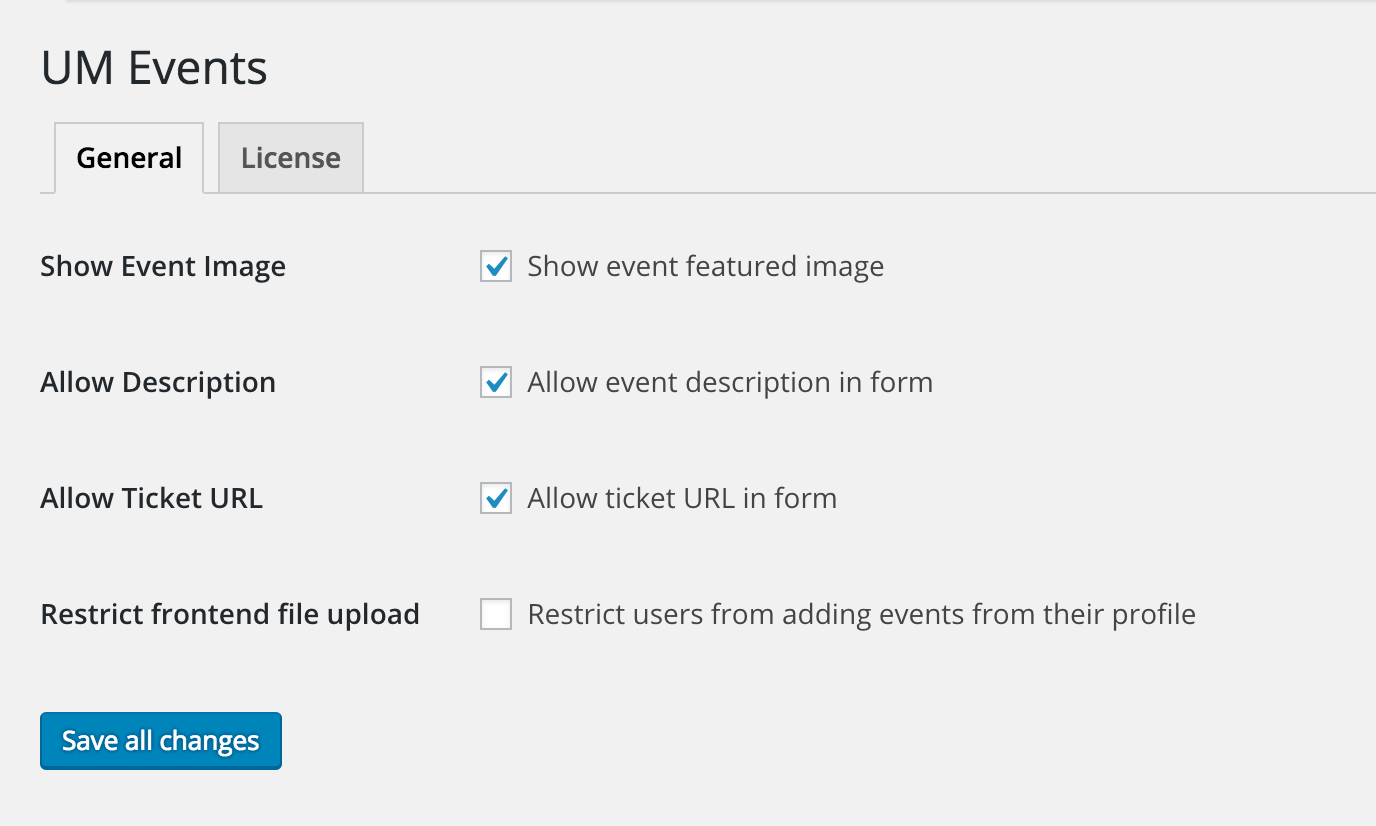Click the Allow Description row heading
Viewport: 1376px width, 826px height.
[x=158, y=383]
